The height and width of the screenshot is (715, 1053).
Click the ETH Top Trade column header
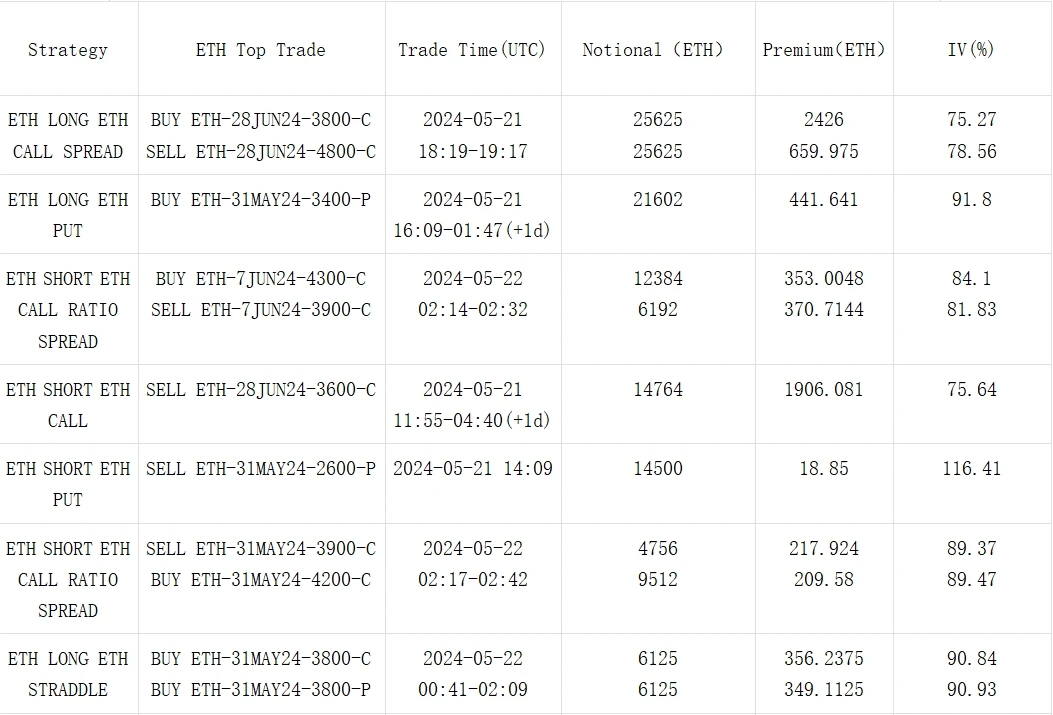(260, 50)
